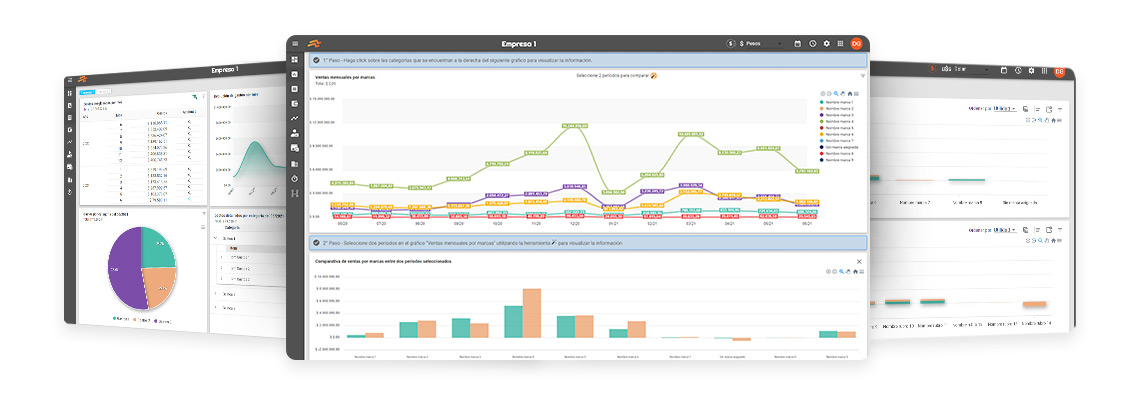
Task: Open the calendar icon in center header
Action: (x=798, y=44)
